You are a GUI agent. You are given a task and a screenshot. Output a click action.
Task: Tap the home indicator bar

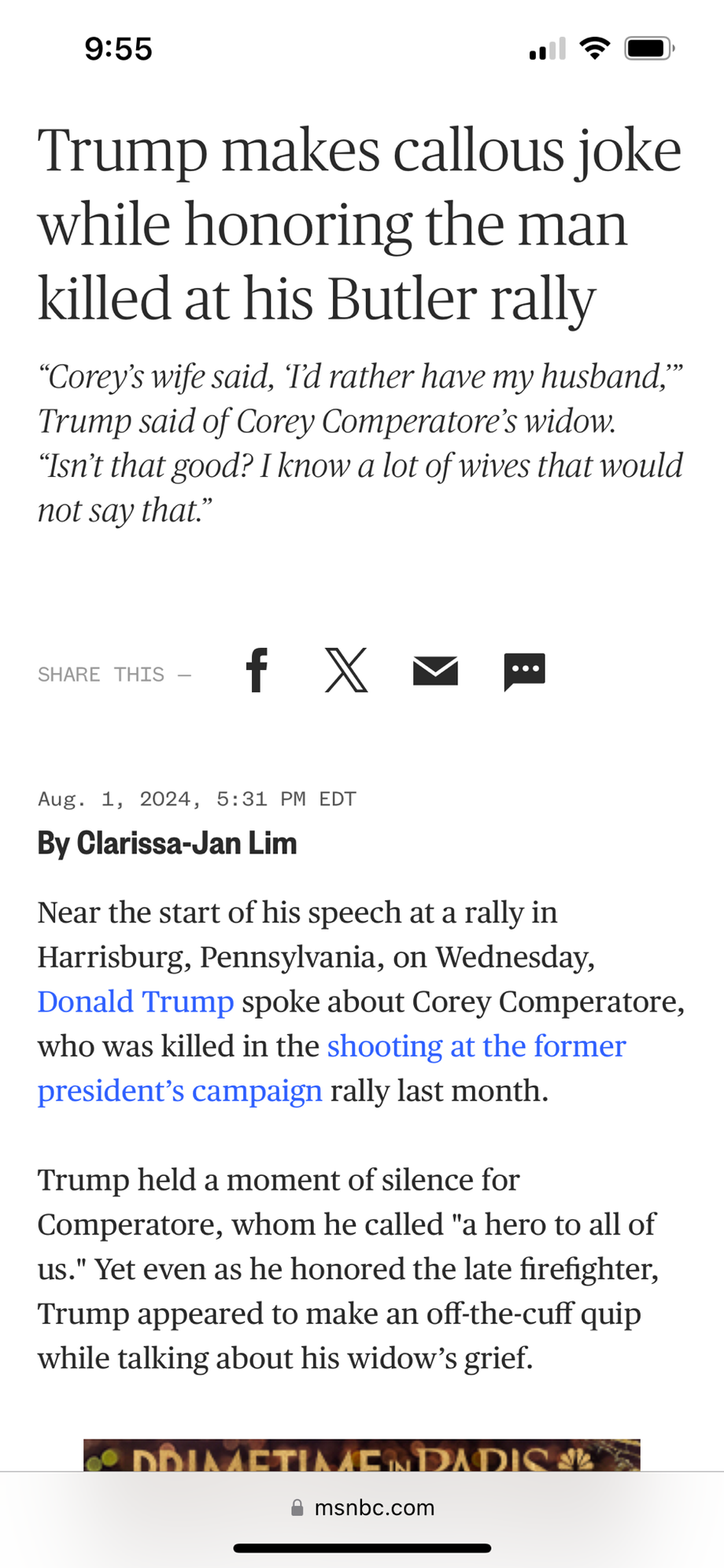[x=362, y=1548]
